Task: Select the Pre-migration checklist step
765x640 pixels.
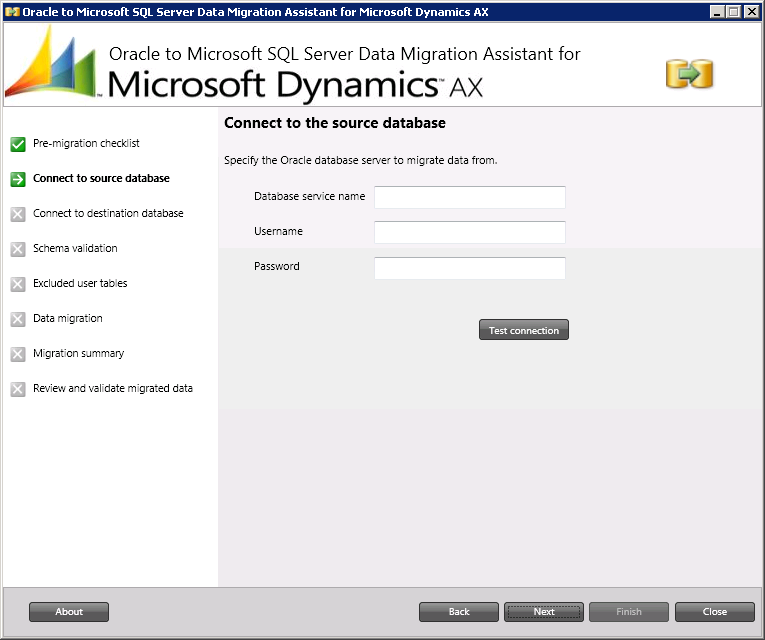Action: (86, 144)
